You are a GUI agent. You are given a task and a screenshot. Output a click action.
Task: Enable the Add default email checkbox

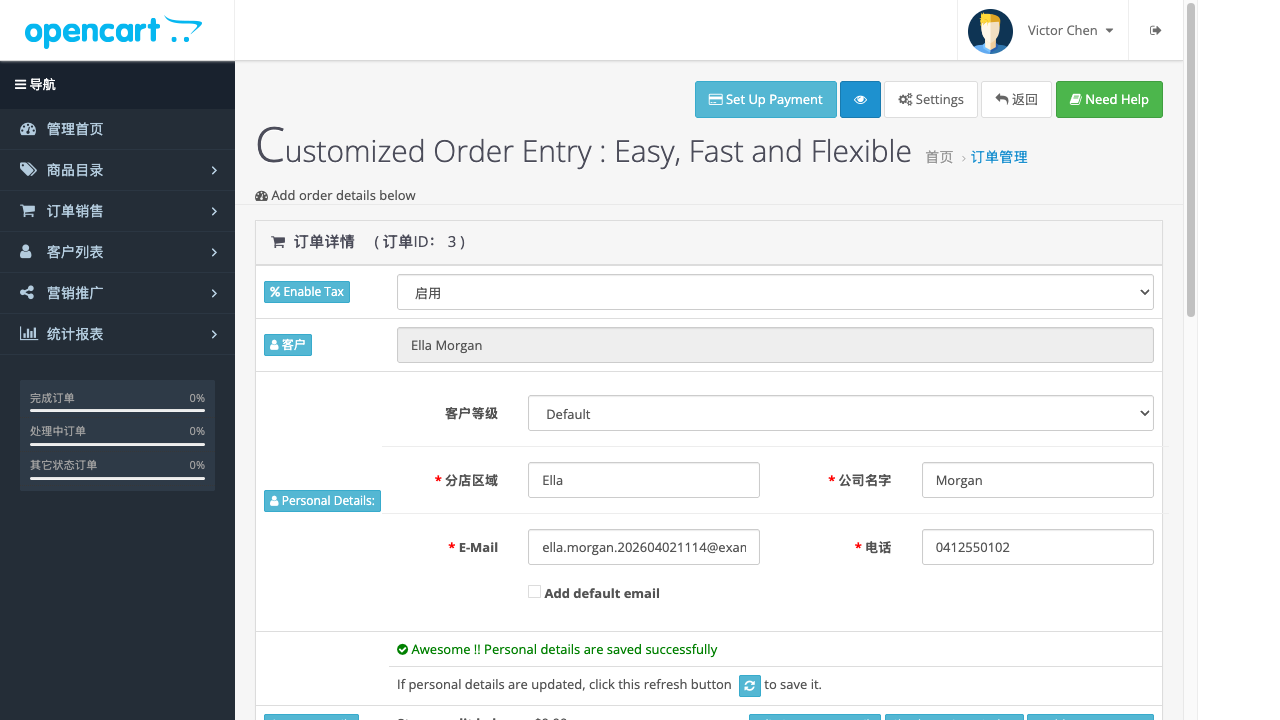click(x=534, y=591)
